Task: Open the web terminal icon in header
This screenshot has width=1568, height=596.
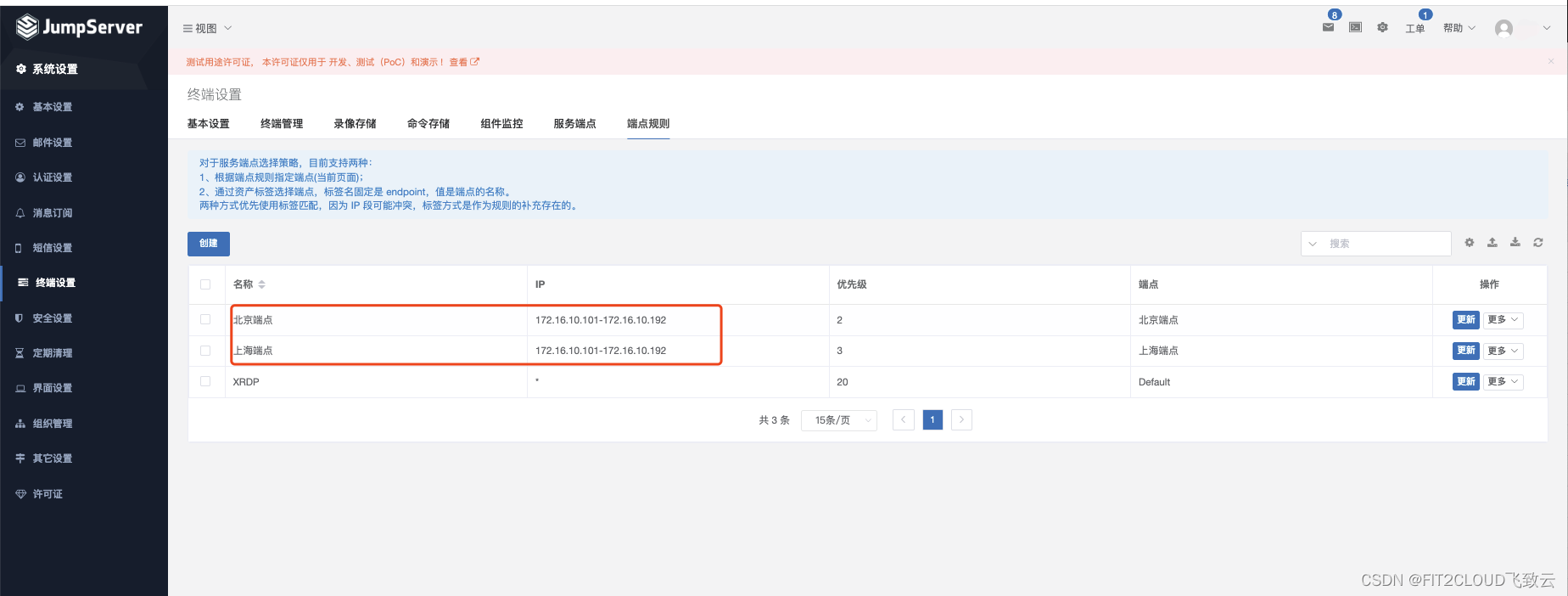Action: click(x=1355, y=27)
